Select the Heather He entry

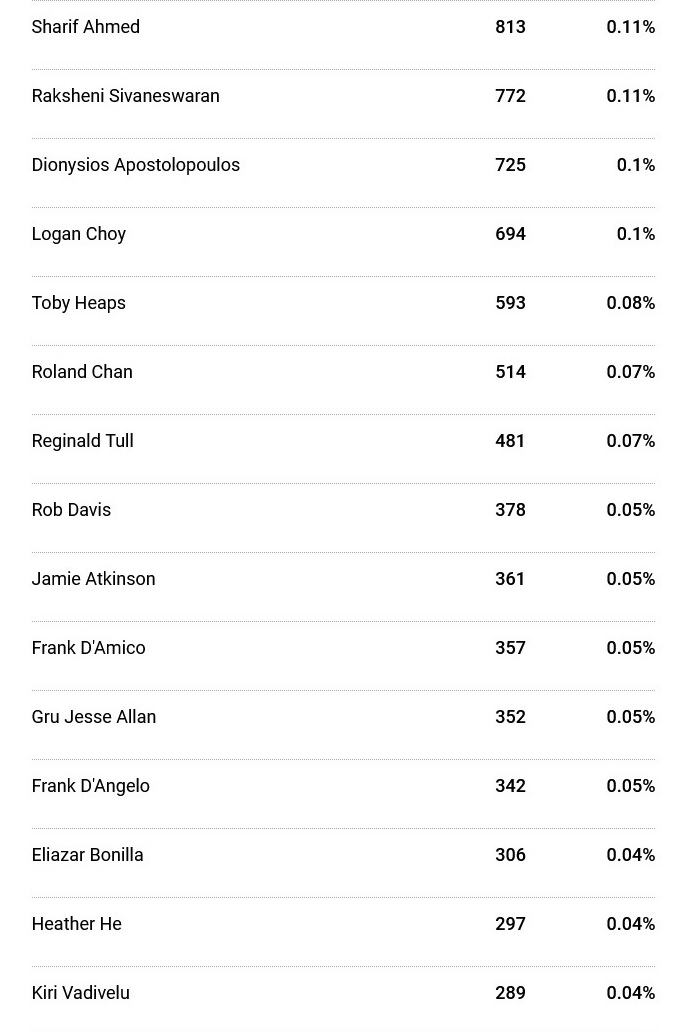[76, 924]
